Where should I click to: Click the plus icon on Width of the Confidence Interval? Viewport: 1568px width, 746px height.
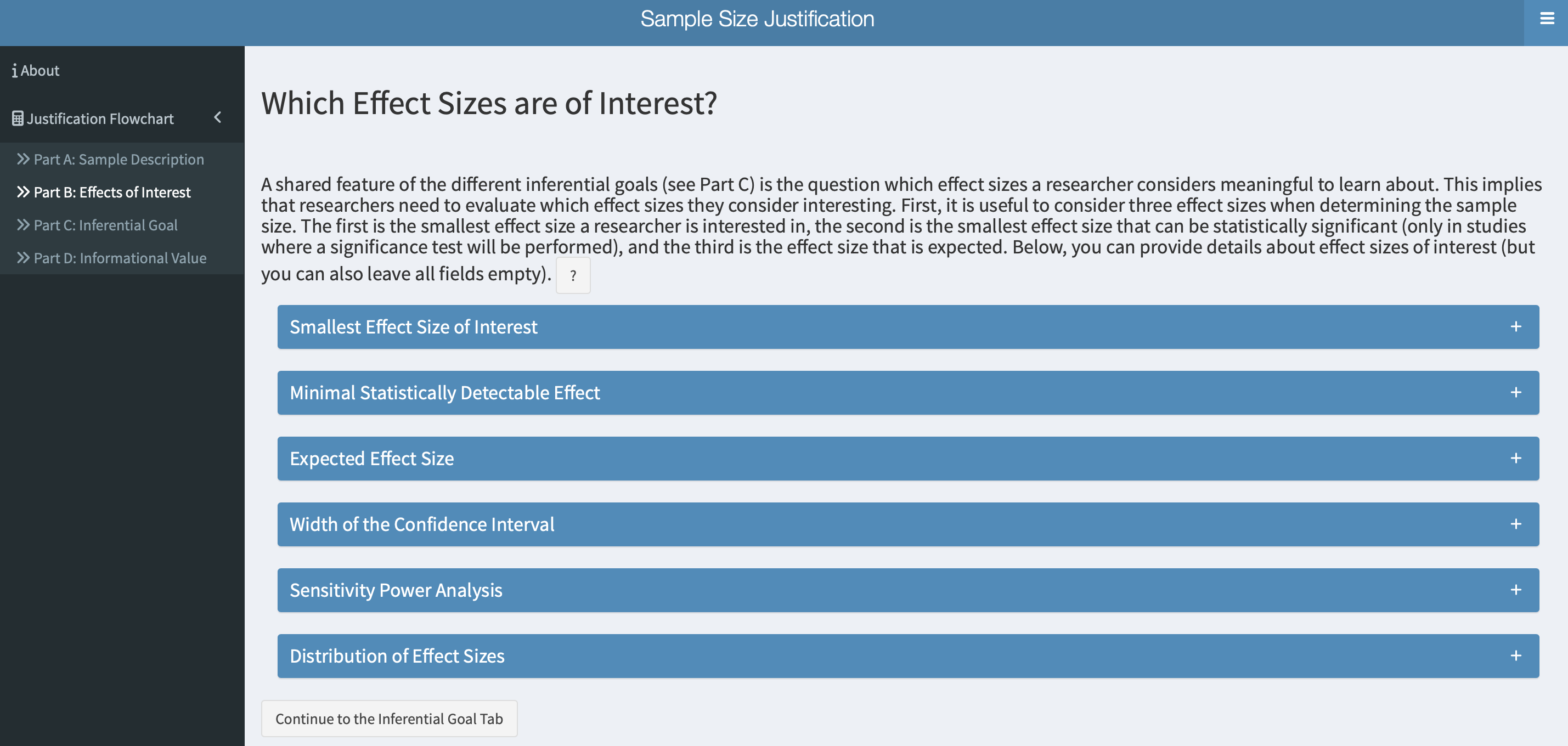pos(1516,524)
